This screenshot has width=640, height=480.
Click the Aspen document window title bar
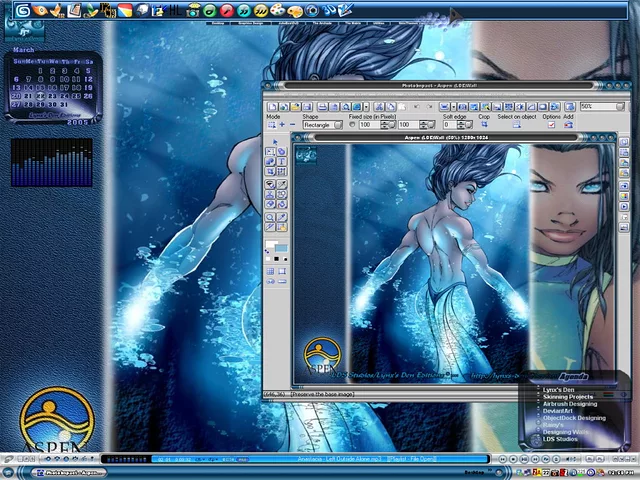(446, 138)
